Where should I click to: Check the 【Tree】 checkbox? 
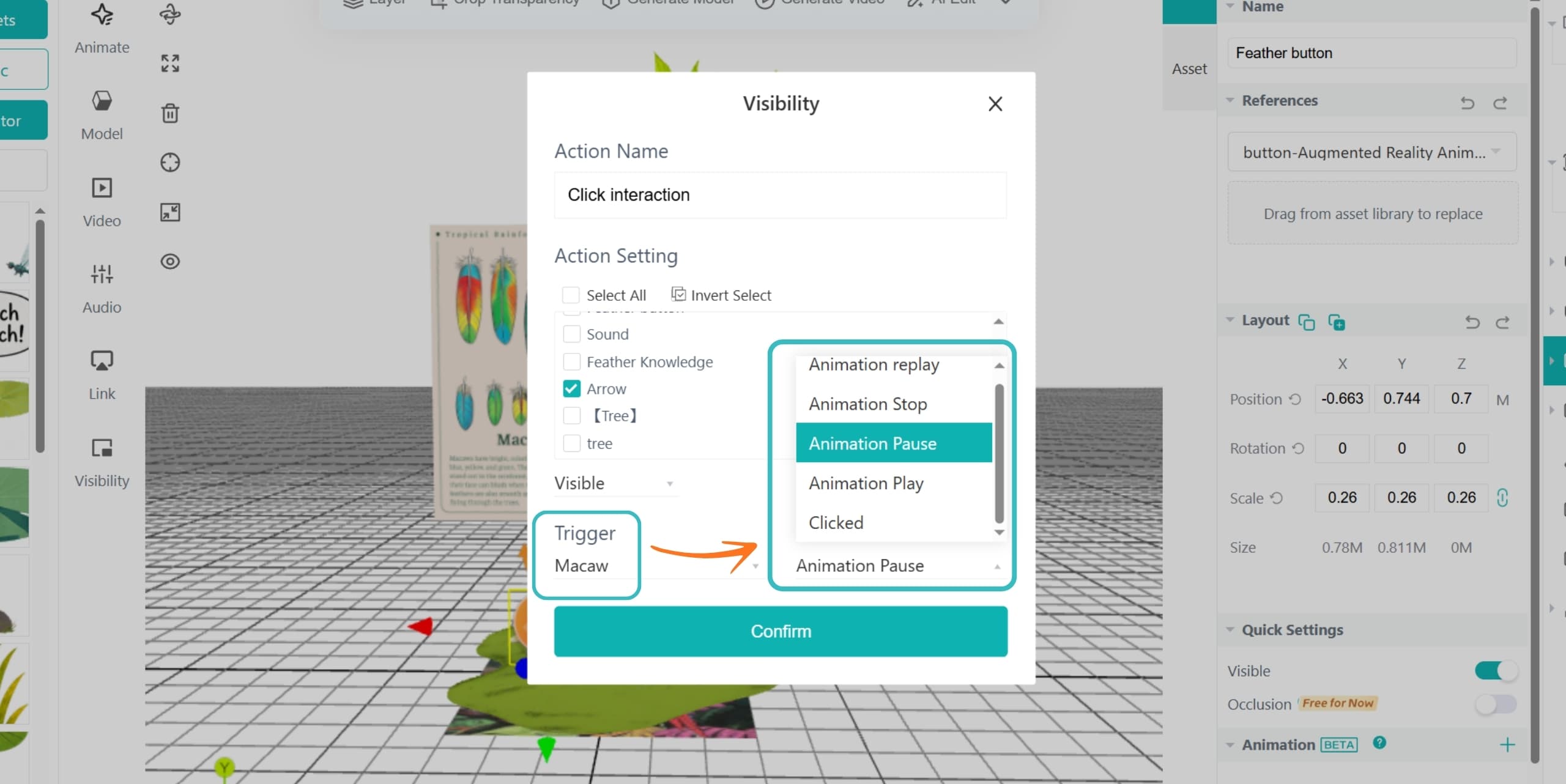click(571, 416)
